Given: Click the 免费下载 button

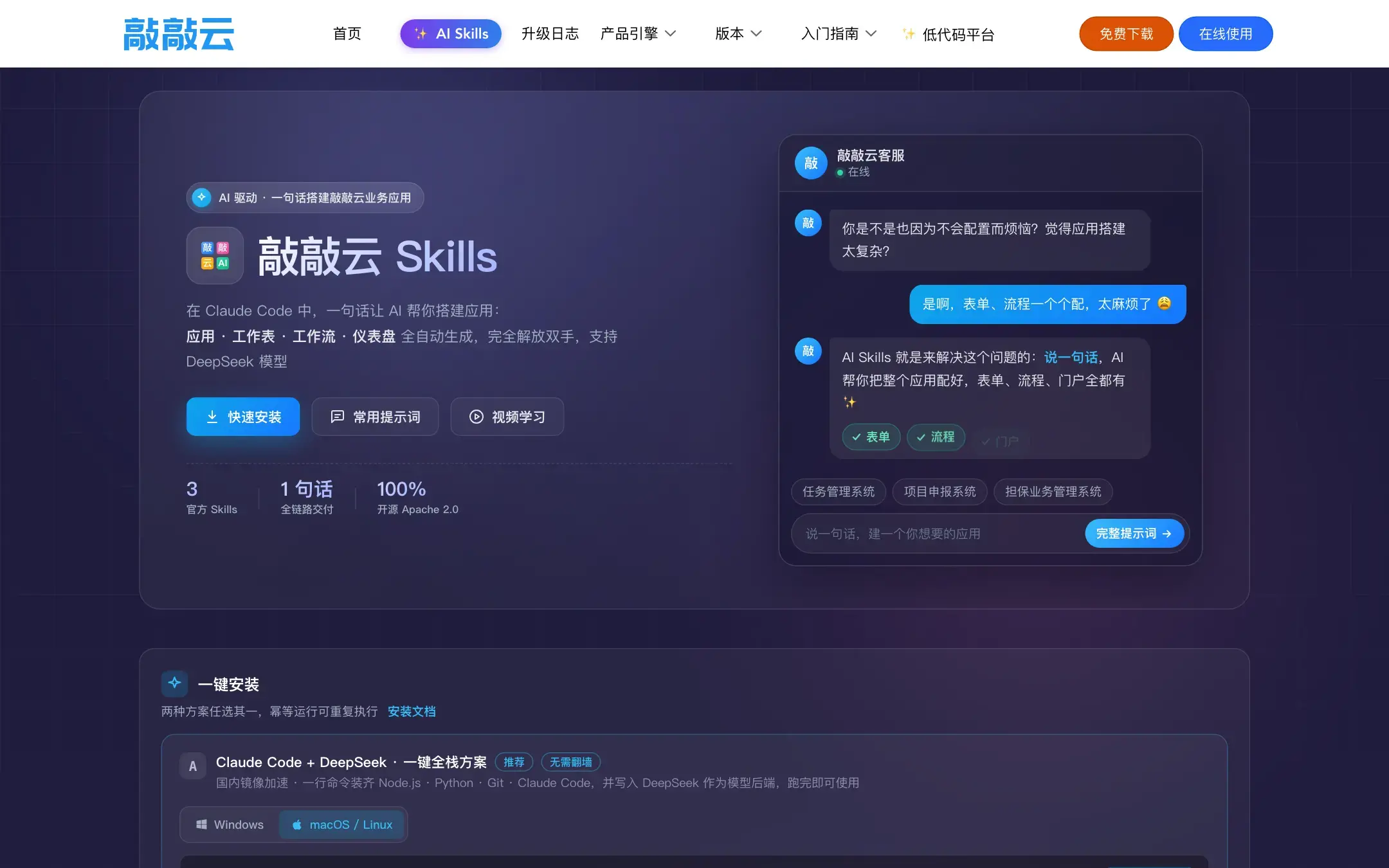Looking at the screenshot, I should [x=1126, y=33].
